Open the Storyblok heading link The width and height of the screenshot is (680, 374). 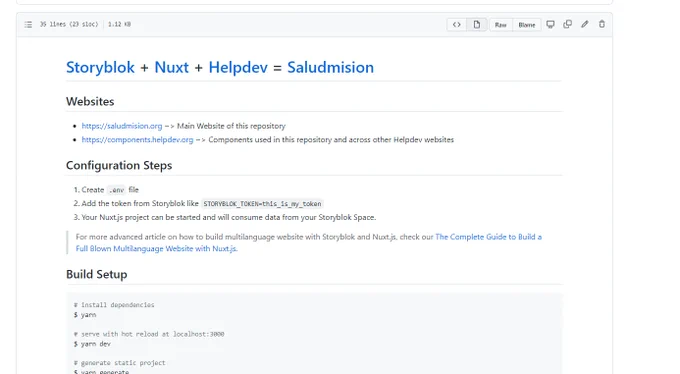click(x=100, y=67)
